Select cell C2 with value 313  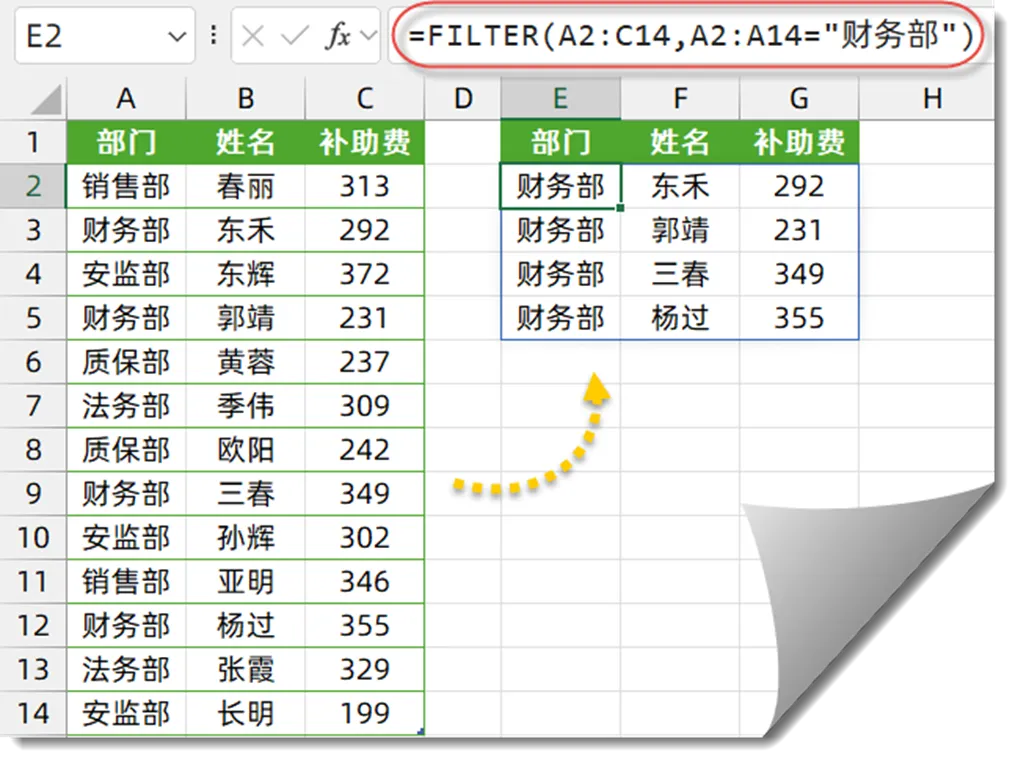click(x=364, y=186)
